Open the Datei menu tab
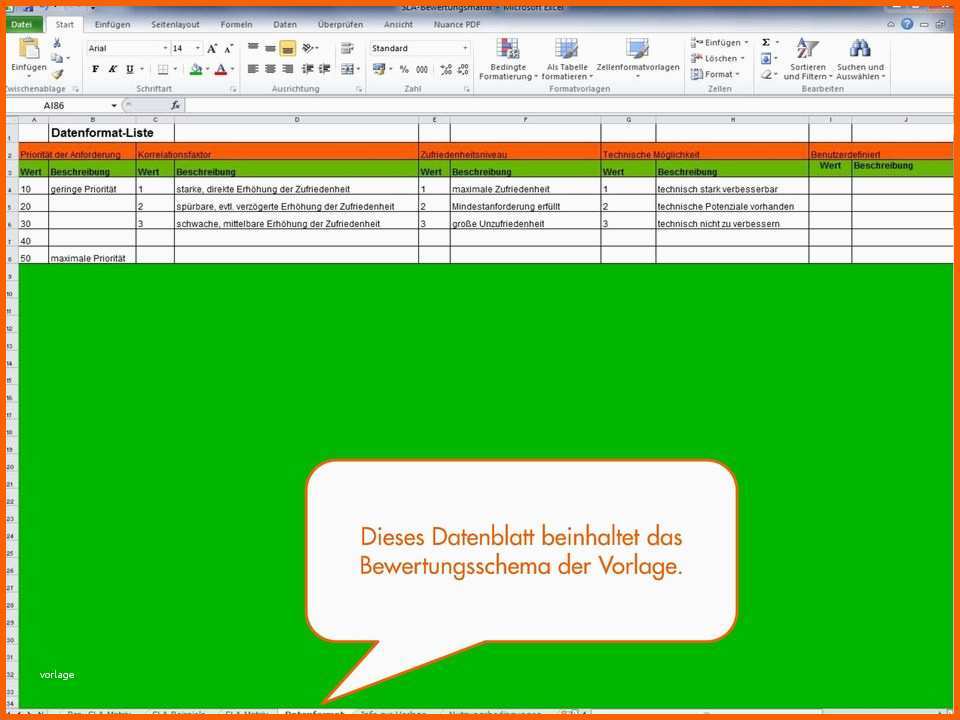This screenshot has width=960, height=720. [x=21, y=24]
